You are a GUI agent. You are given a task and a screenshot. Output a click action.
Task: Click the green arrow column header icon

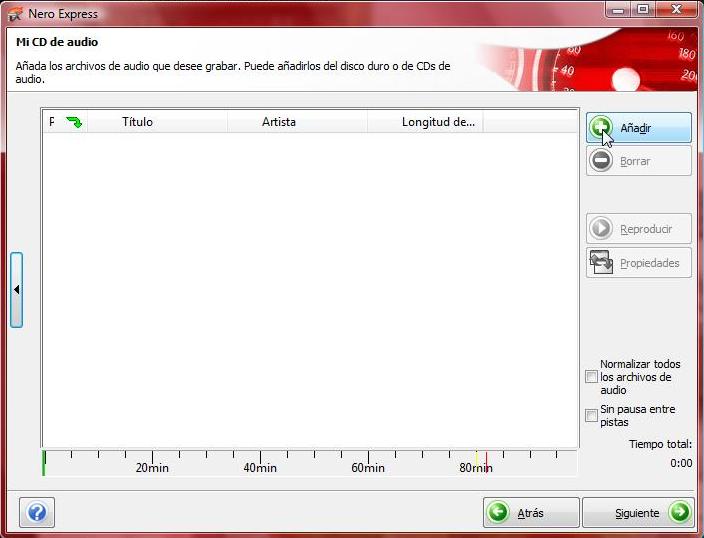74,122
